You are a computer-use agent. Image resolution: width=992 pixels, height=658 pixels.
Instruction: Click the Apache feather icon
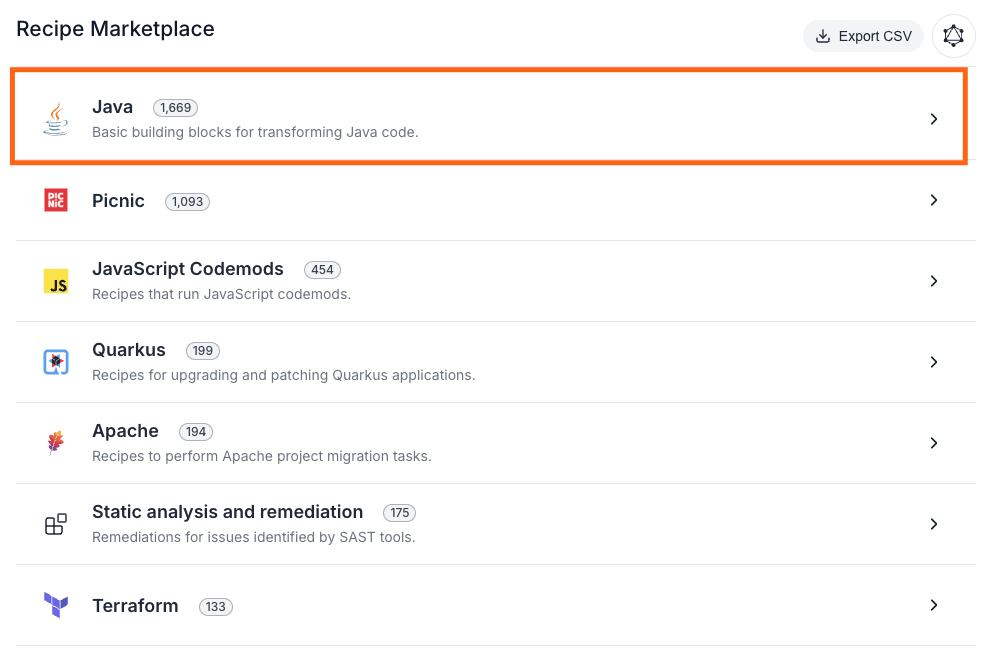point(56,443)
